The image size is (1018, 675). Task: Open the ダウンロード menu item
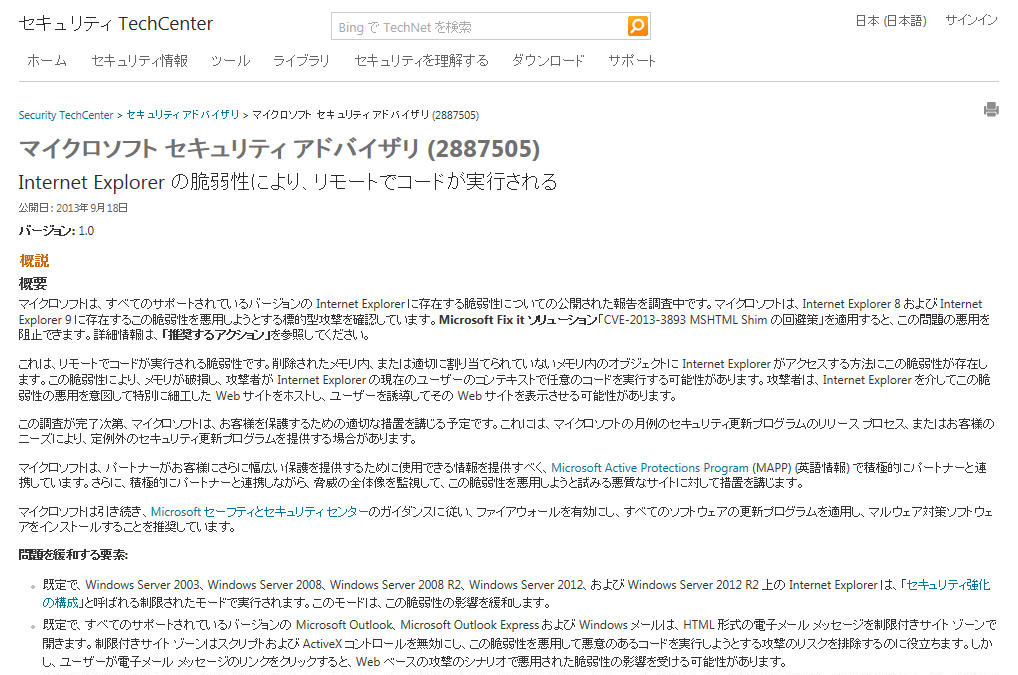pyautogui.click(x=548, y=61)
